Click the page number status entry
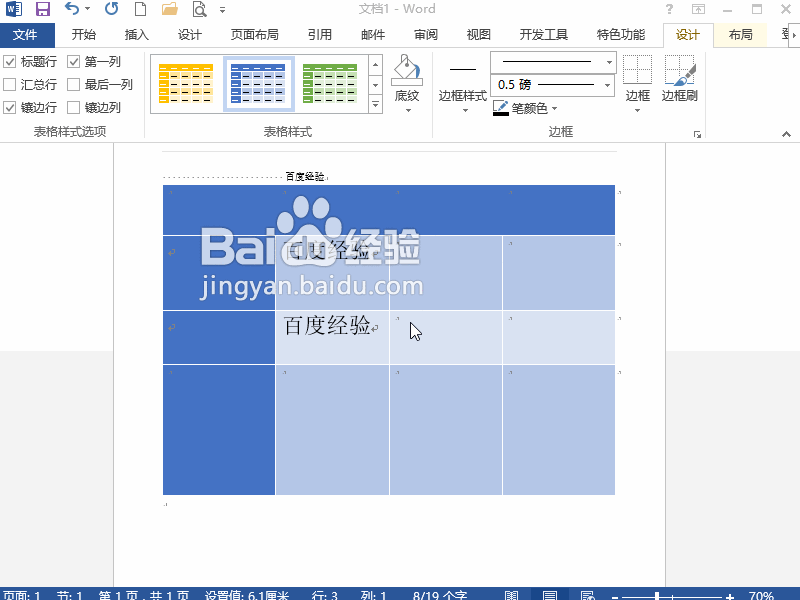Image resolution: width=800 pixels, height=600 pixels. tap(143, 595)
